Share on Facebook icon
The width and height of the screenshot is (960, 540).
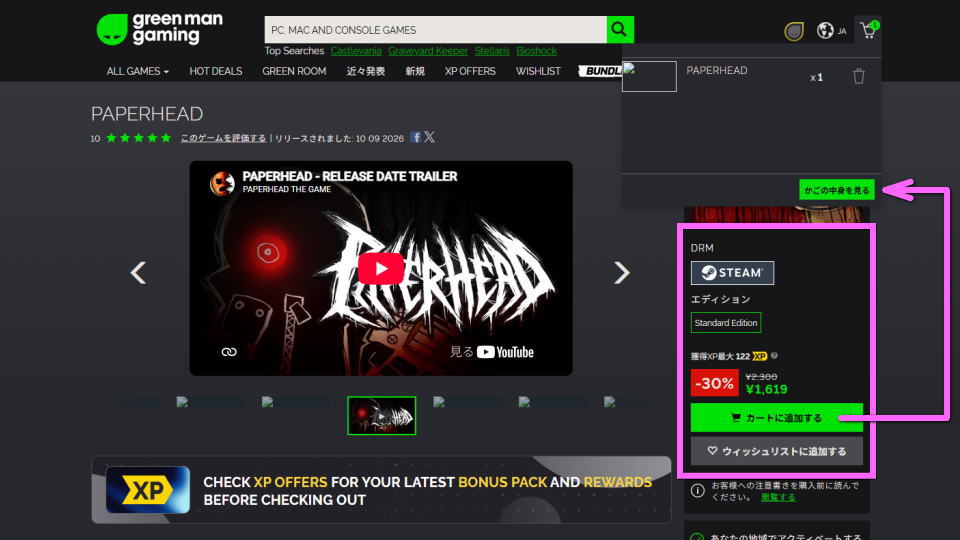(x=416, y=137)
